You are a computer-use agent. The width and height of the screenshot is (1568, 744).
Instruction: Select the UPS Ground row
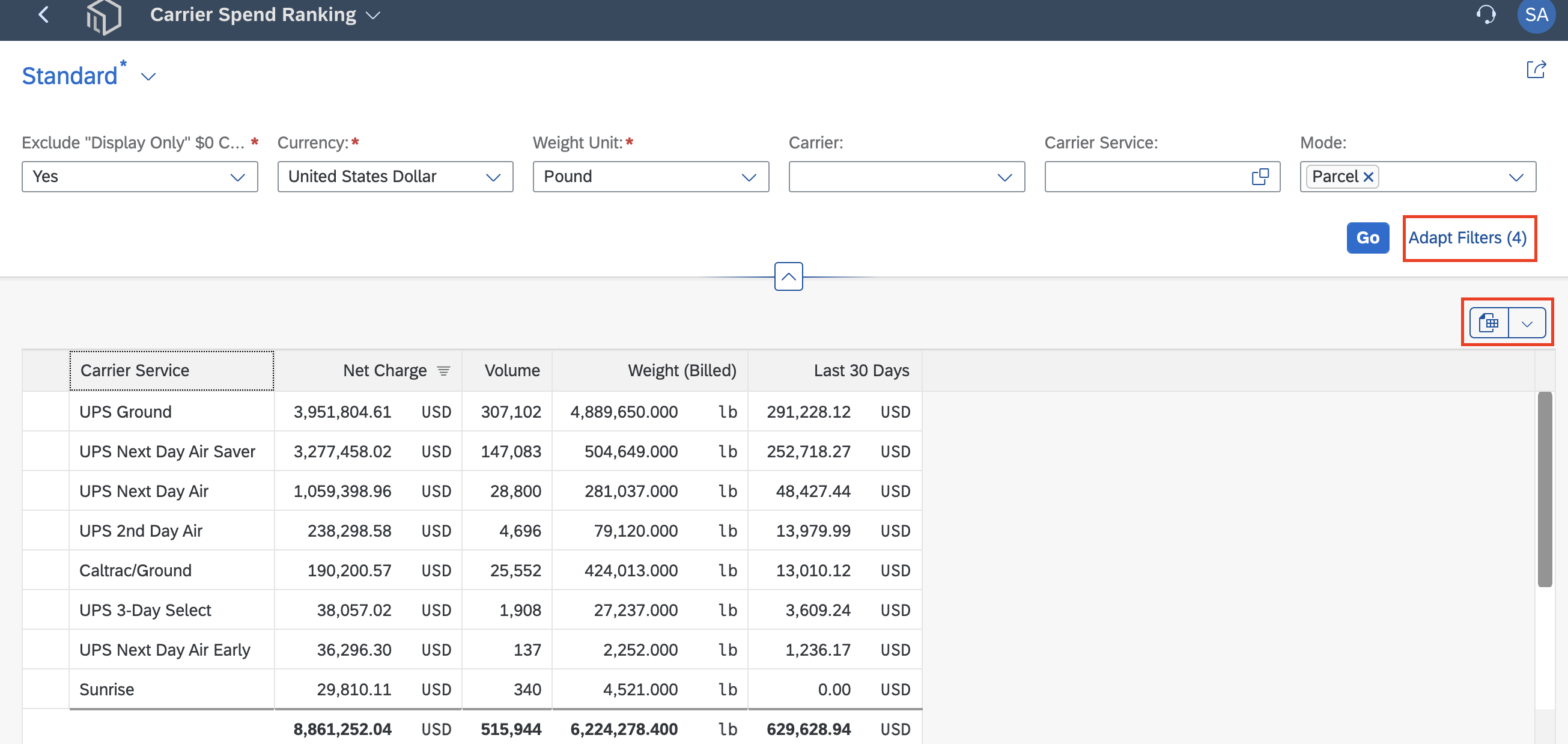(472, 412)
